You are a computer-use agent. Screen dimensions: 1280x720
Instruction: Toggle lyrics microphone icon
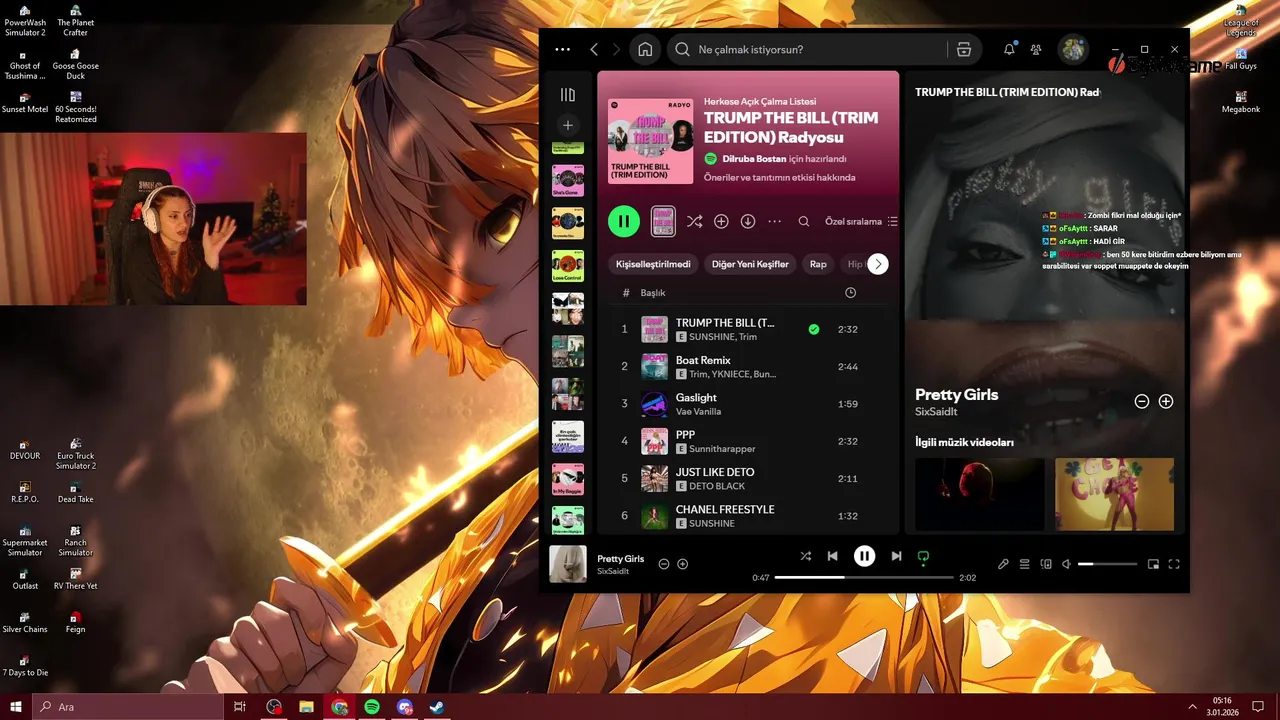pyautogui.click(x=1003, y=564)
